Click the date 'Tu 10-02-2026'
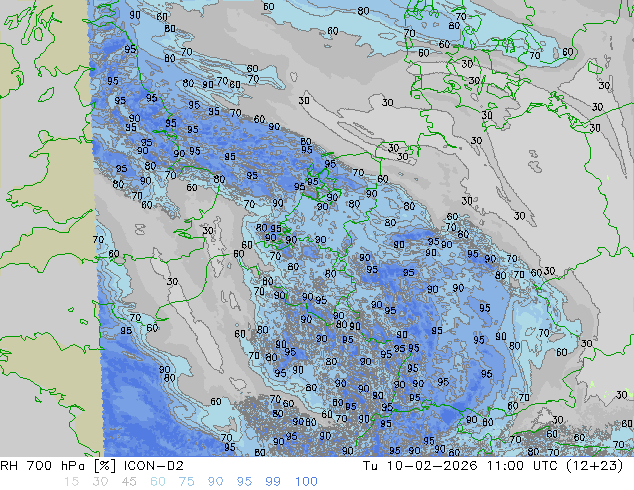634x490 pixels. pos(420,466)
